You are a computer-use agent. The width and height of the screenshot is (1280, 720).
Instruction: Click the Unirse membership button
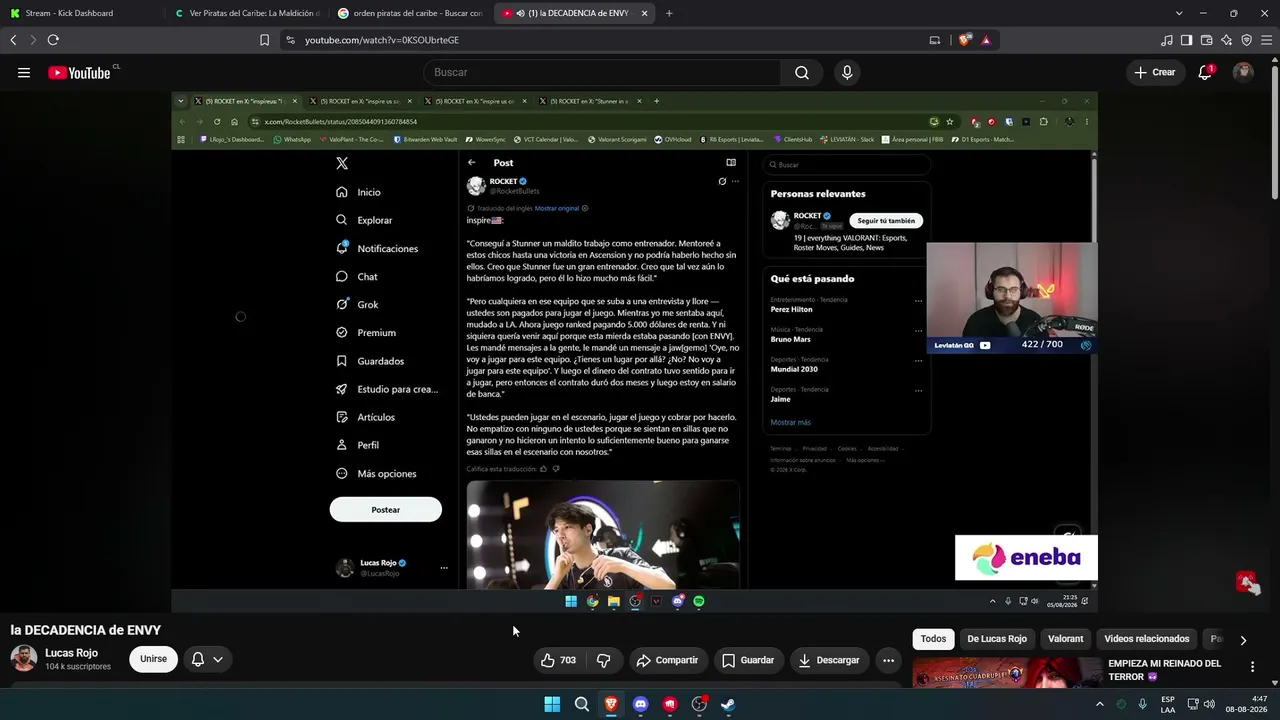pyautogui.click(x=153, y=659)
